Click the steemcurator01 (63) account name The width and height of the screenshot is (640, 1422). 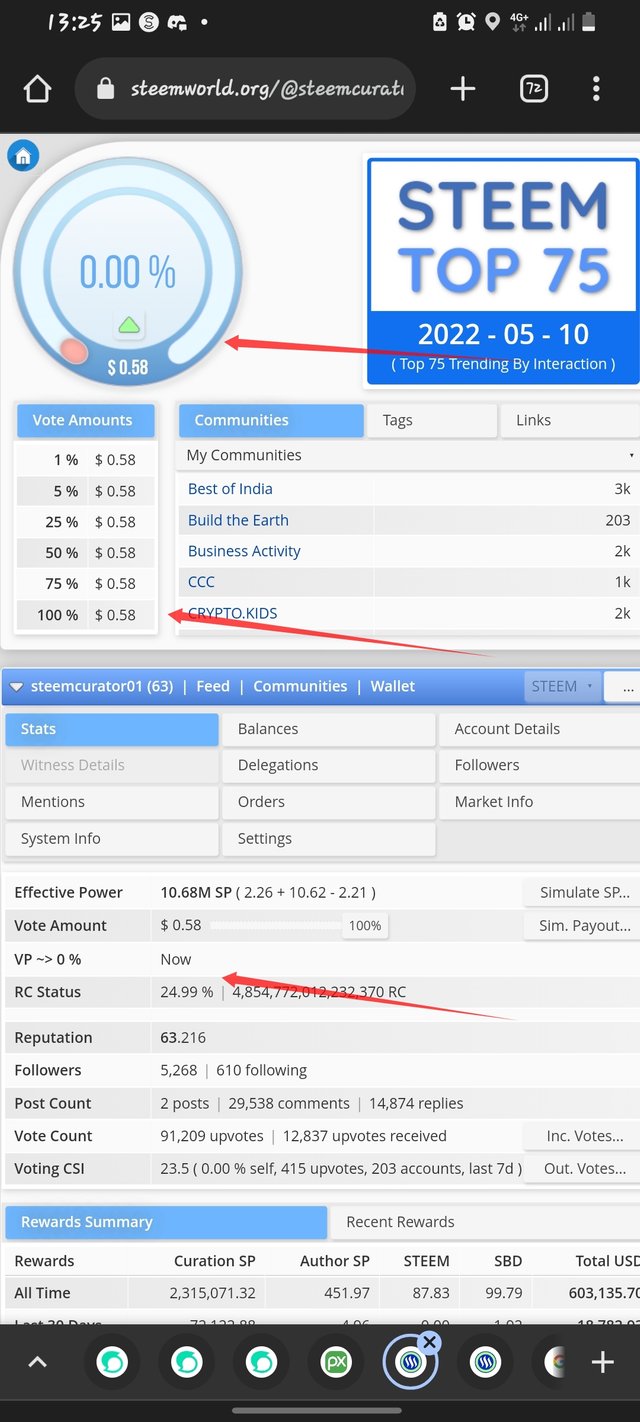tap(102, 686)
